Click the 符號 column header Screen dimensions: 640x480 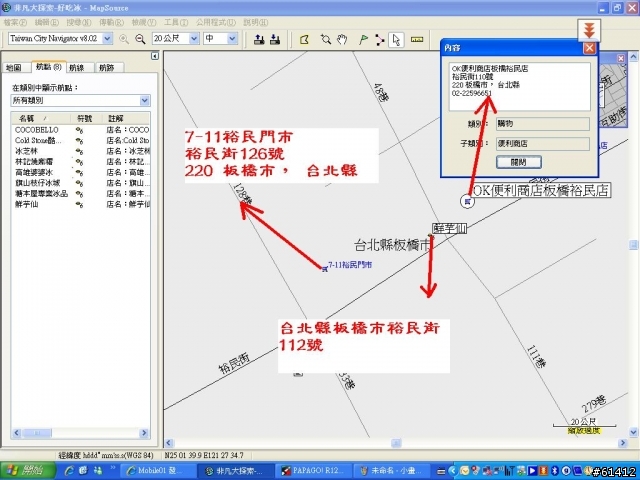tap(84, 118)
